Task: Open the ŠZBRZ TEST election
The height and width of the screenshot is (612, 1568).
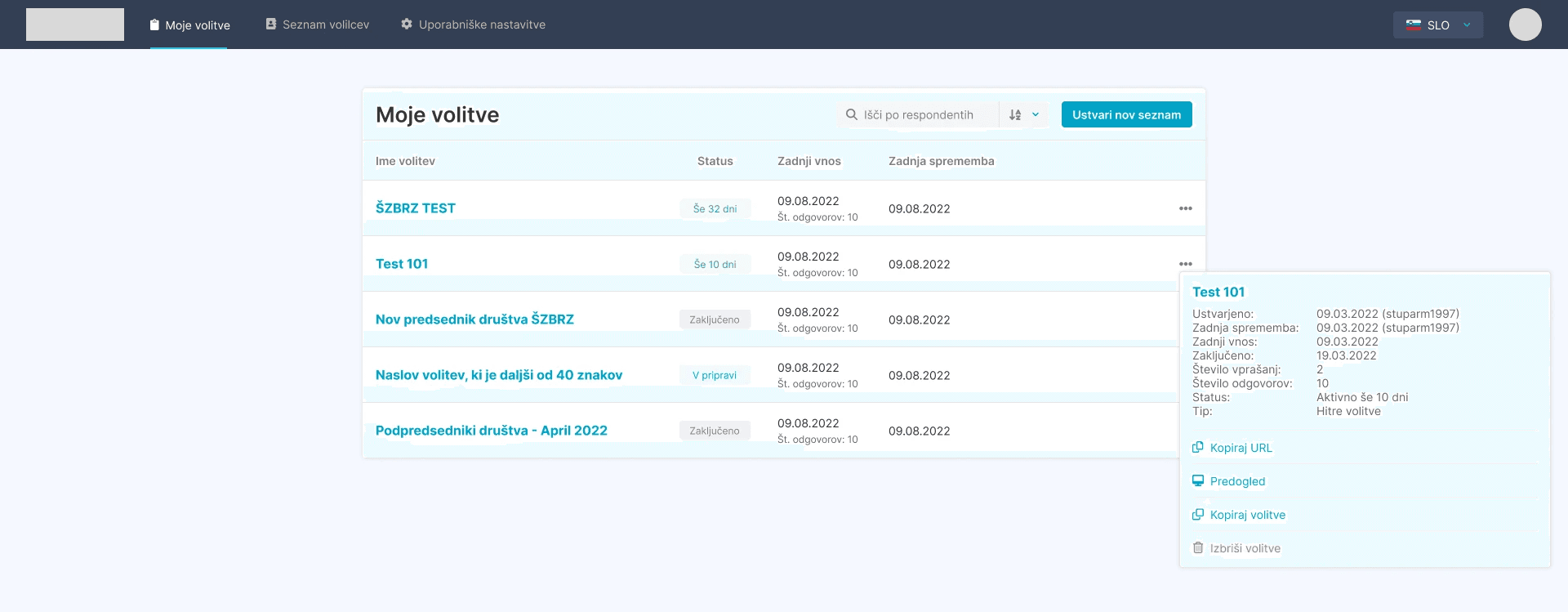Action: coord(416,208)
